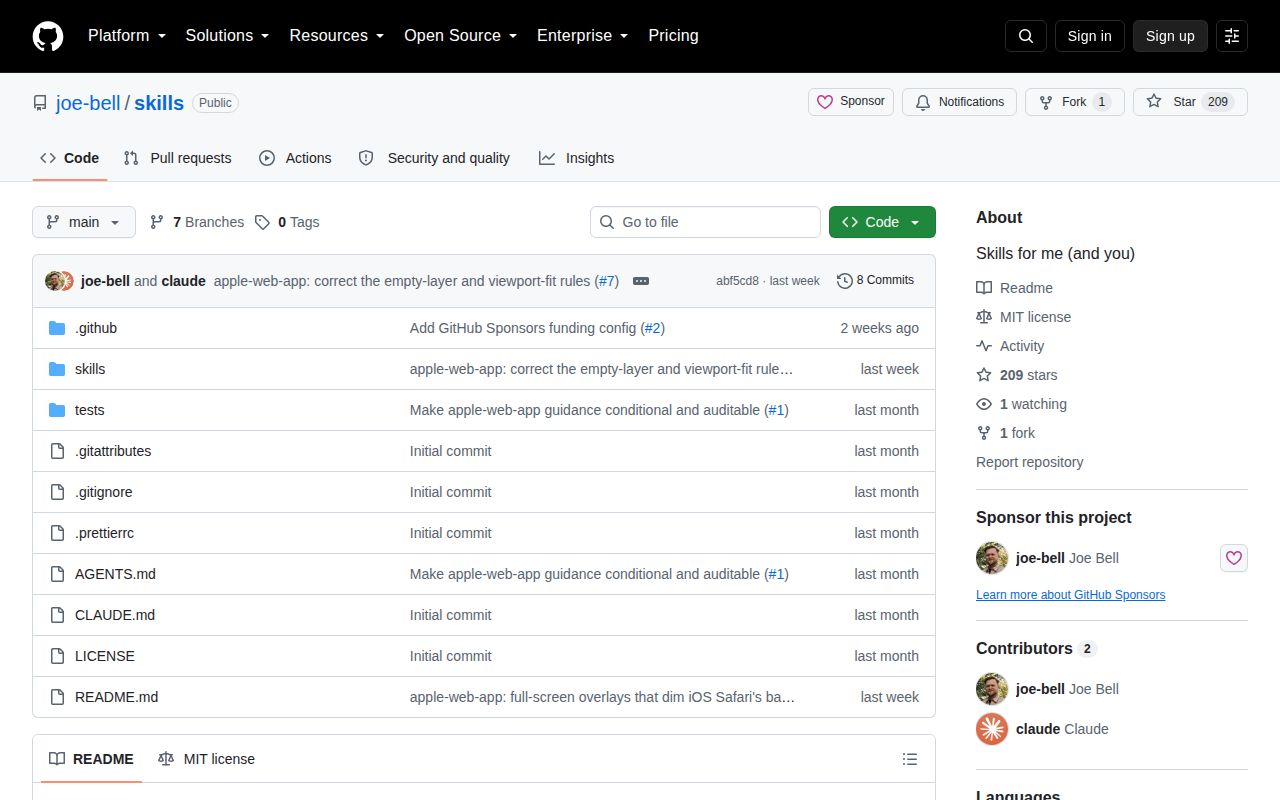Open the MIT license link in About

tap(1024, 317)
